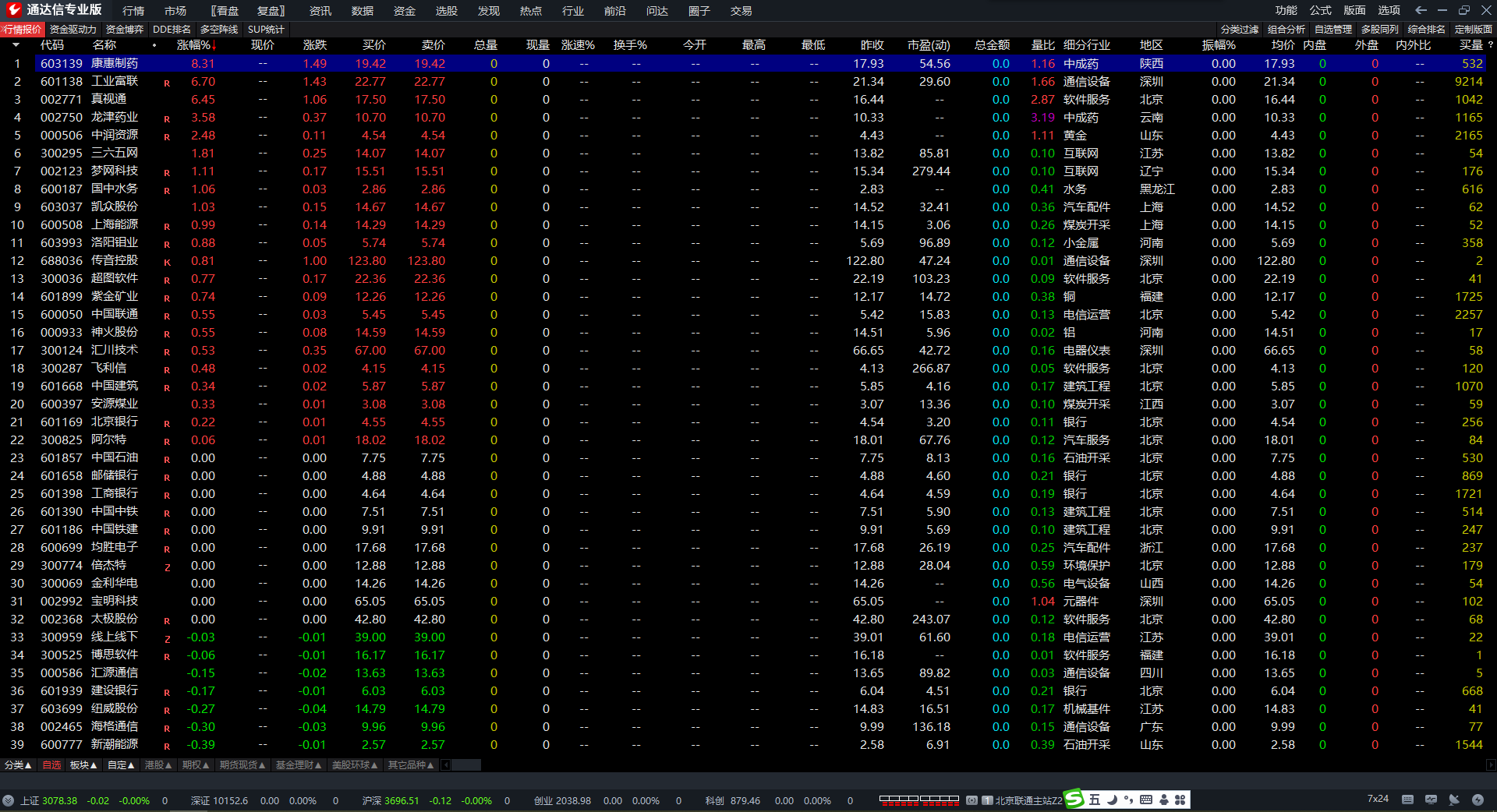Click the 定制版面 button

click(1474, 30)
